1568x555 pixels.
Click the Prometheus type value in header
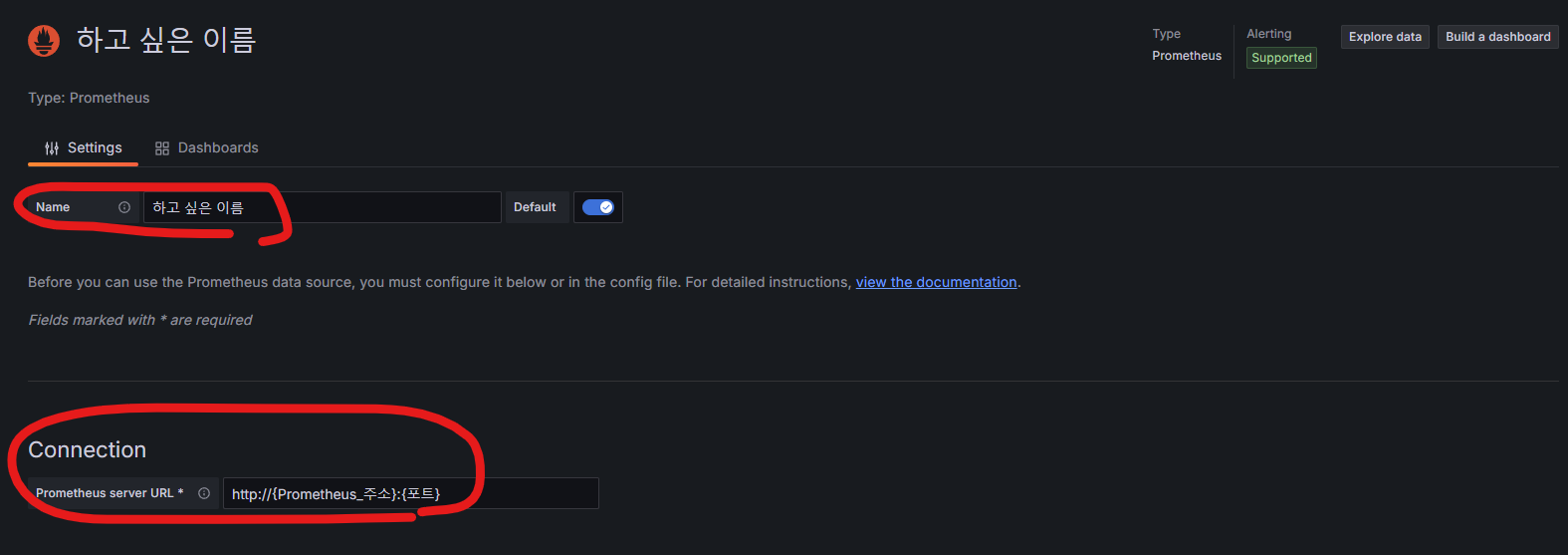pyautogui.click(x=1187, y=56)
